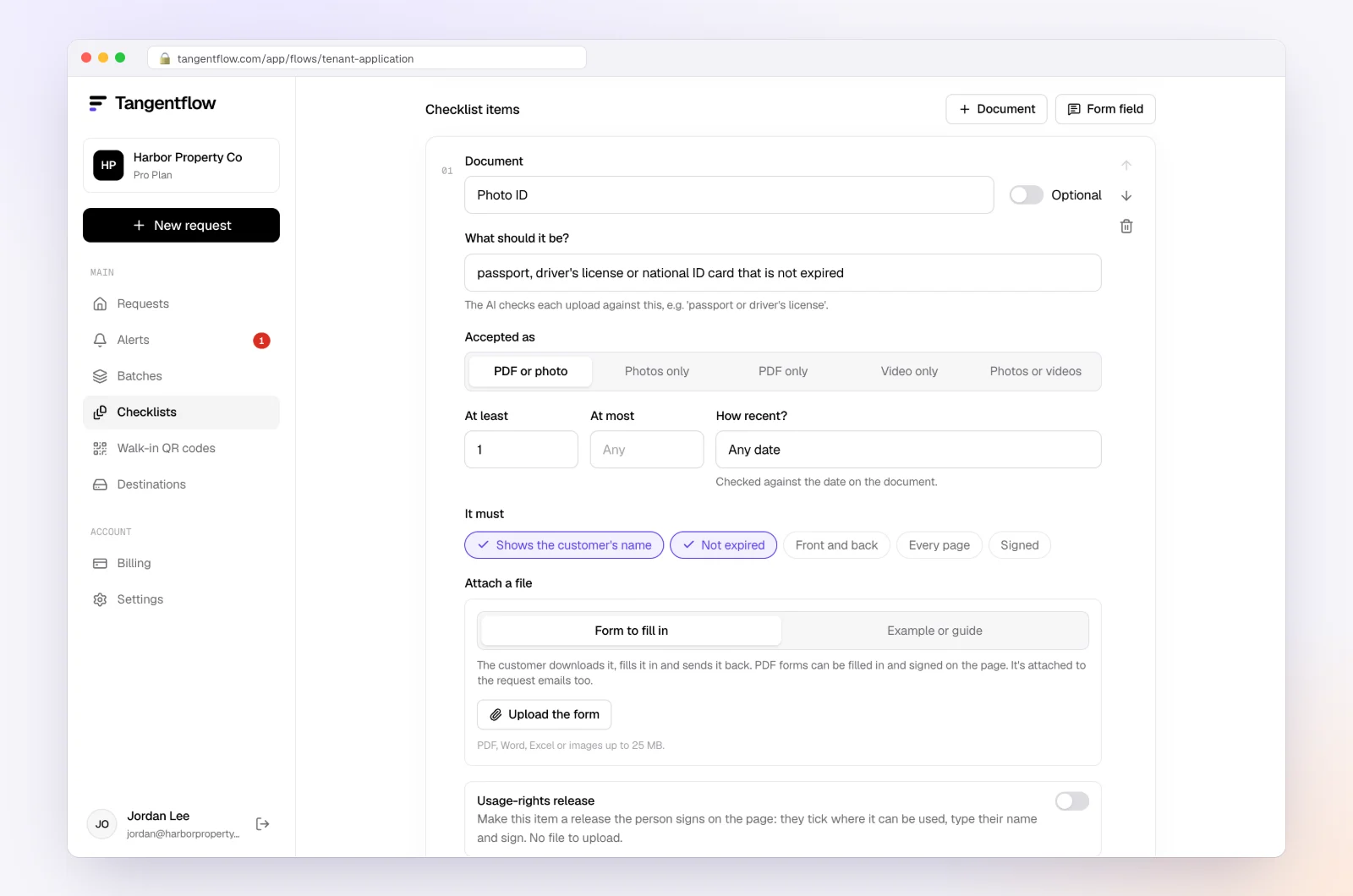The height and width of the screenshot is (896, 1353).
Task: Click the Photo ID document name field
Action: click(729, 195)
